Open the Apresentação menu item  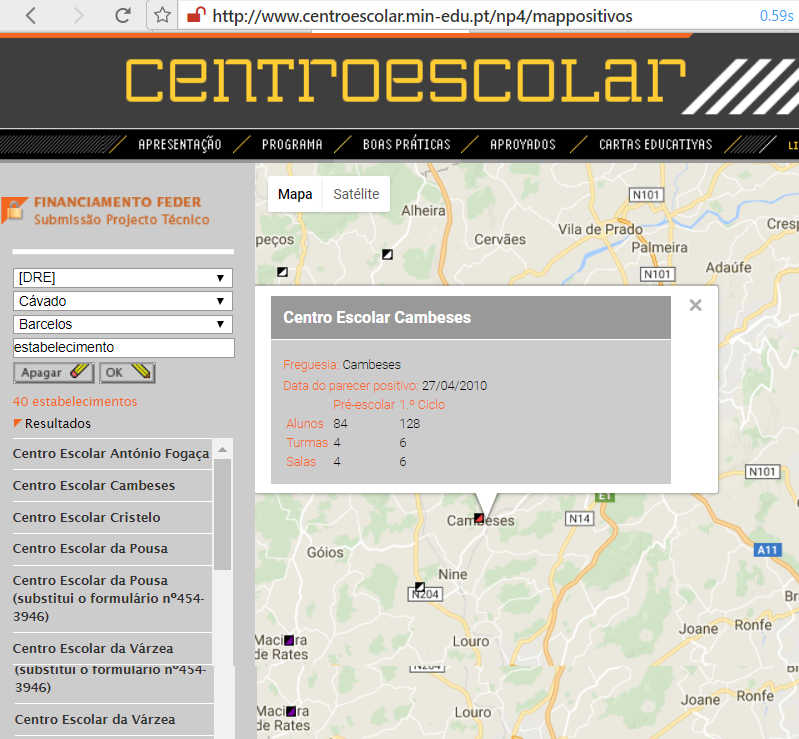[180, 144]
